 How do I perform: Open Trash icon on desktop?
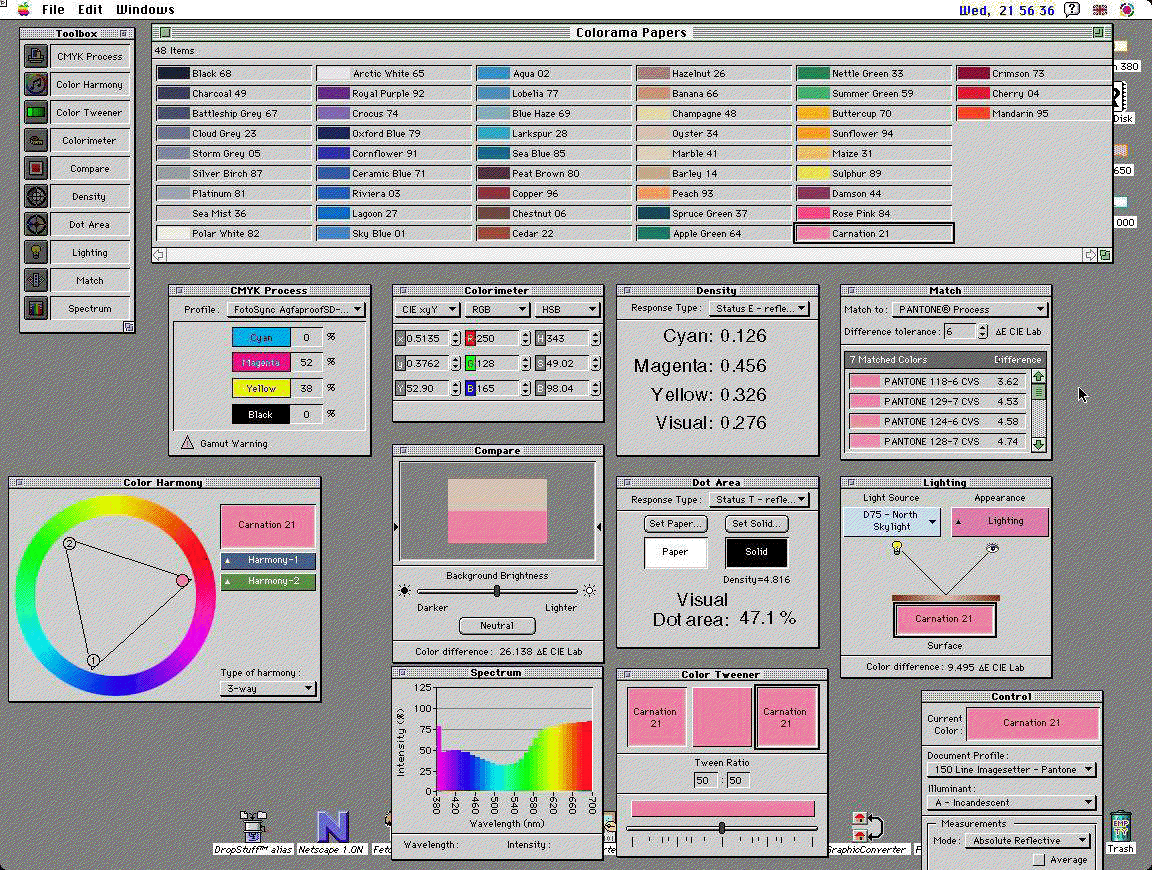pos(1120,826)
